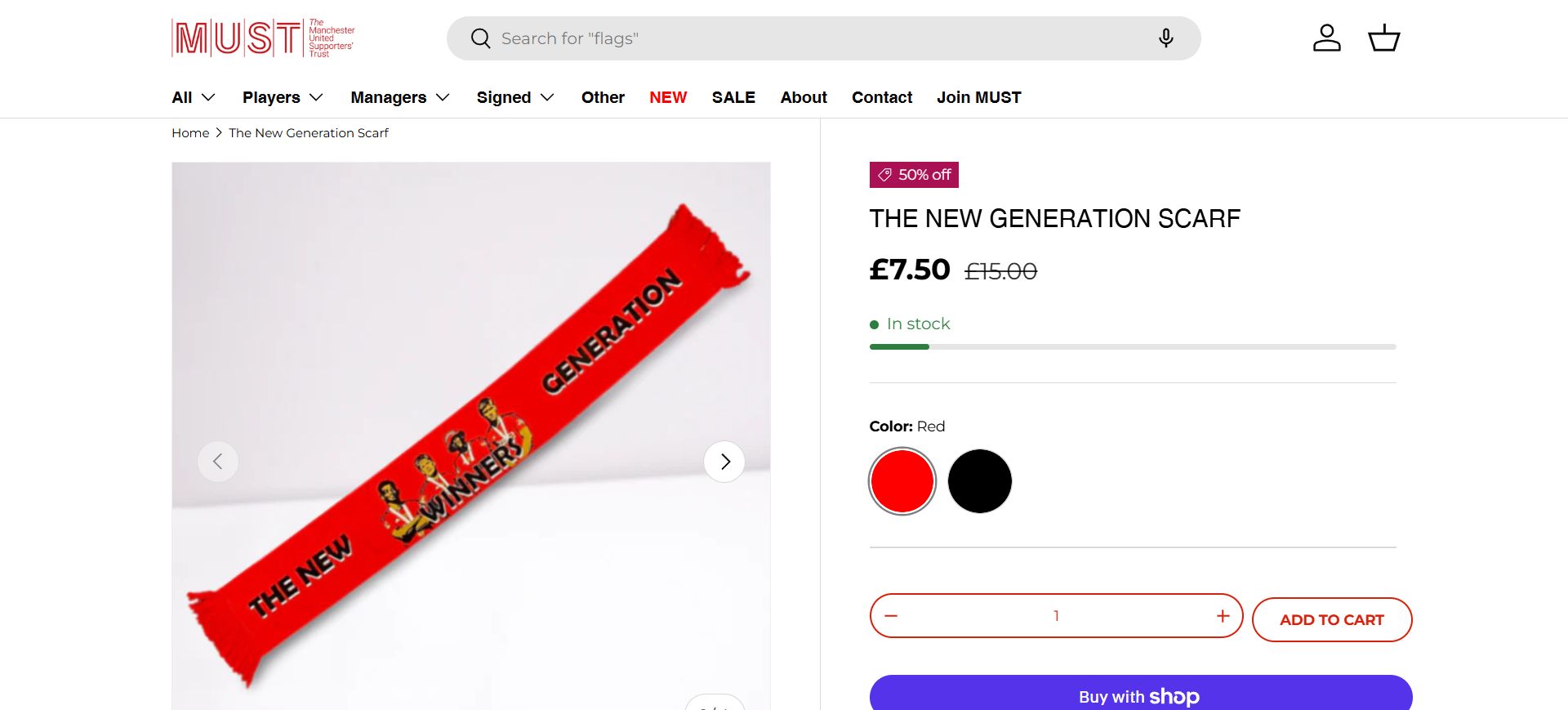Image resolution: width=1568 pixels, height=710 pixels.
Task: Select the black color swatch
Action: pyautogui.click(x=979, y=481)
